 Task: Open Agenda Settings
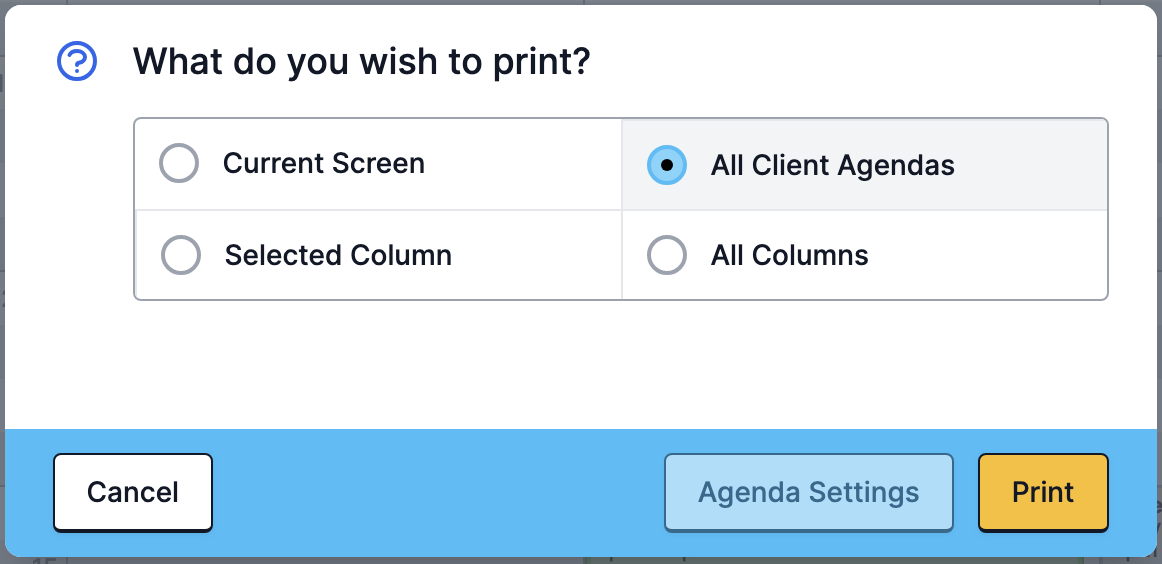pyautogui.click(x=809, y=492)
